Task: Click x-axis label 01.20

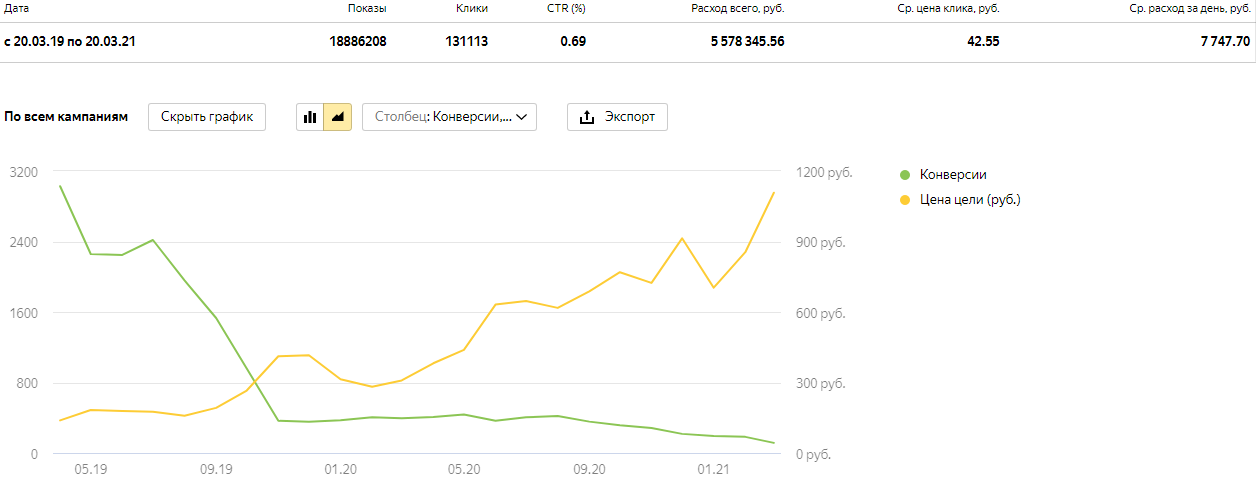Action: coord(341,469)
